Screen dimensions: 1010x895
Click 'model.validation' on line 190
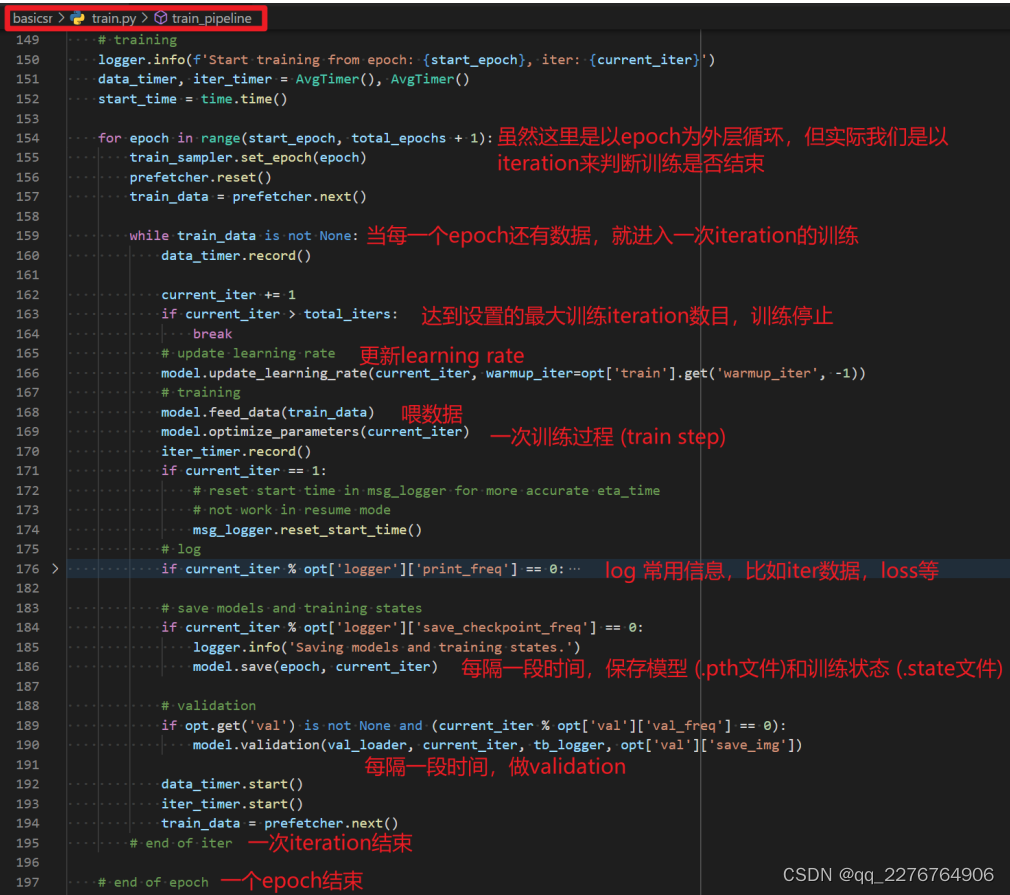(x=256, y=746)
